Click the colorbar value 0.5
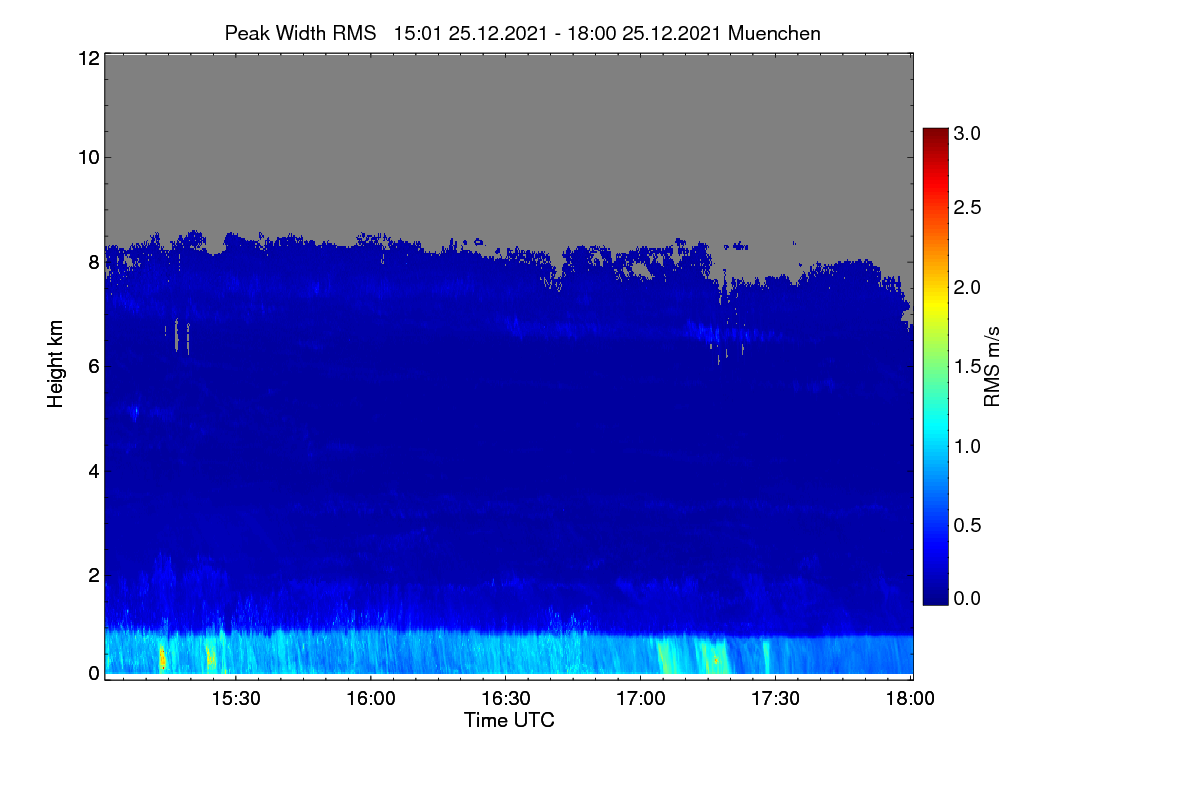This screenshot has height=800, width=1200. pyautogui.click(x=966, y=525)
